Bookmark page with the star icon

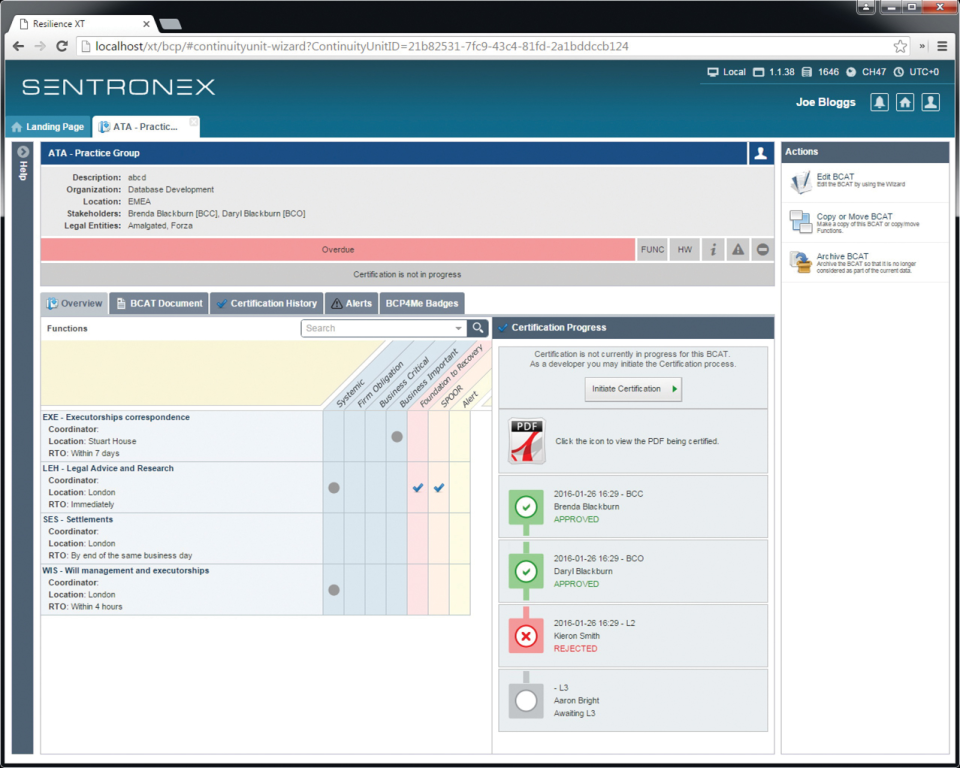tap(900, 46)
